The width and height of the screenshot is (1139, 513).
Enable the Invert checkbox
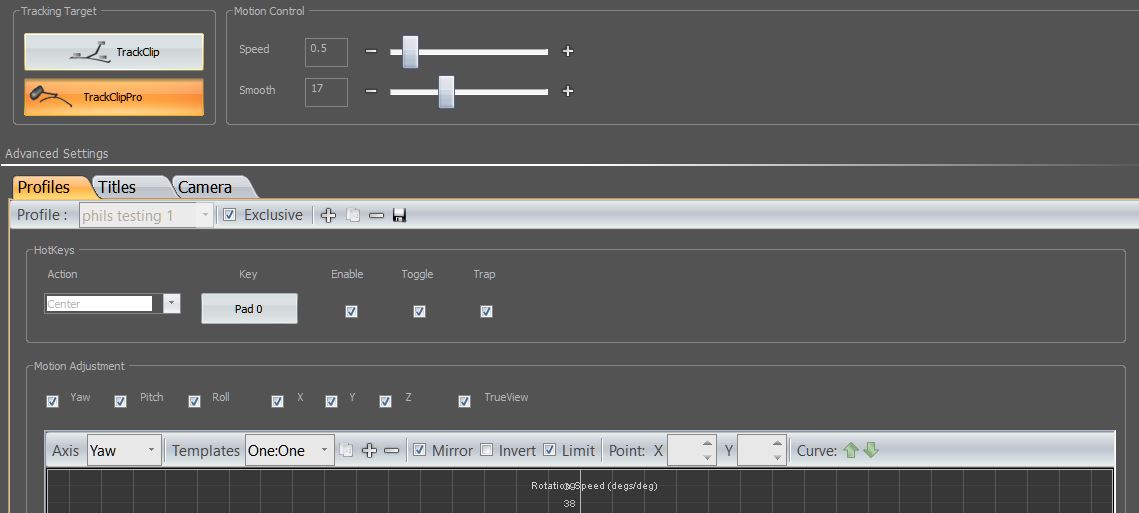click(x=487, y=451)
